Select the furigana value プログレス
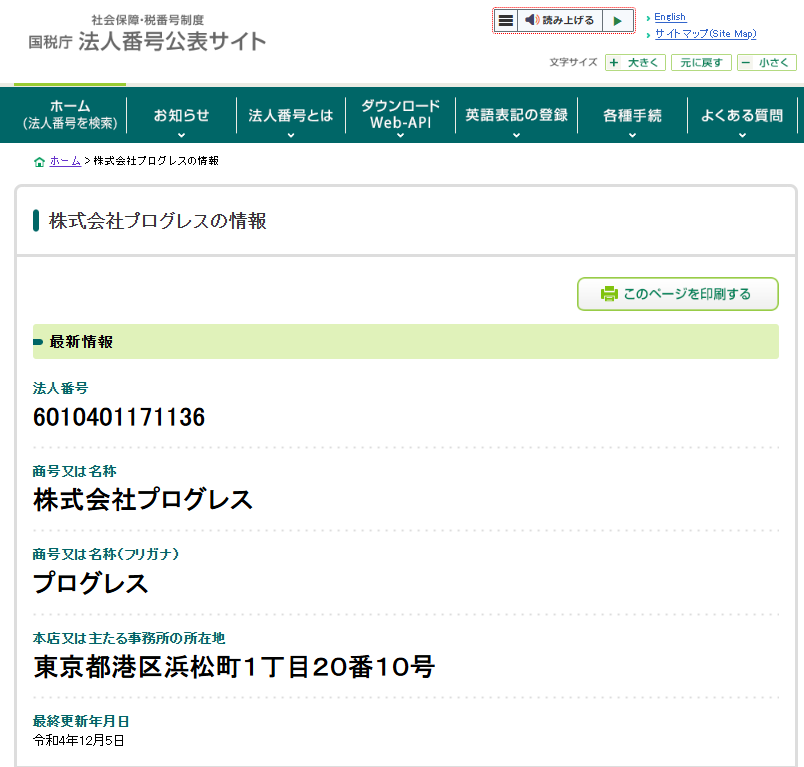This screenshot has height=767, width=804. click(x=91, y=583)
